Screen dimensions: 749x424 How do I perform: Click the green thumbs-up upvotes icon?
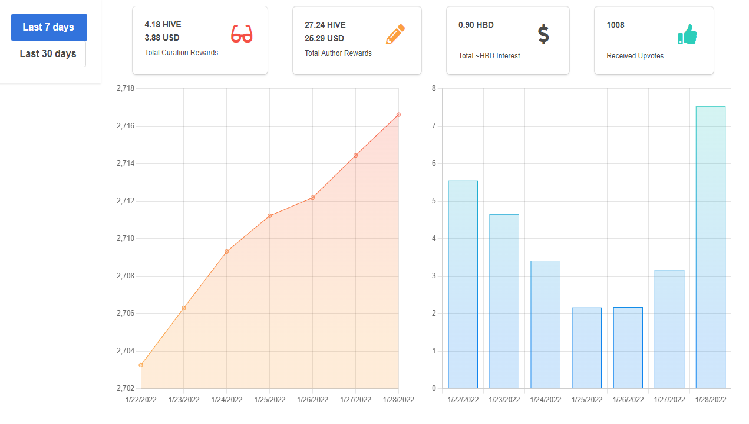coord(687,34)
